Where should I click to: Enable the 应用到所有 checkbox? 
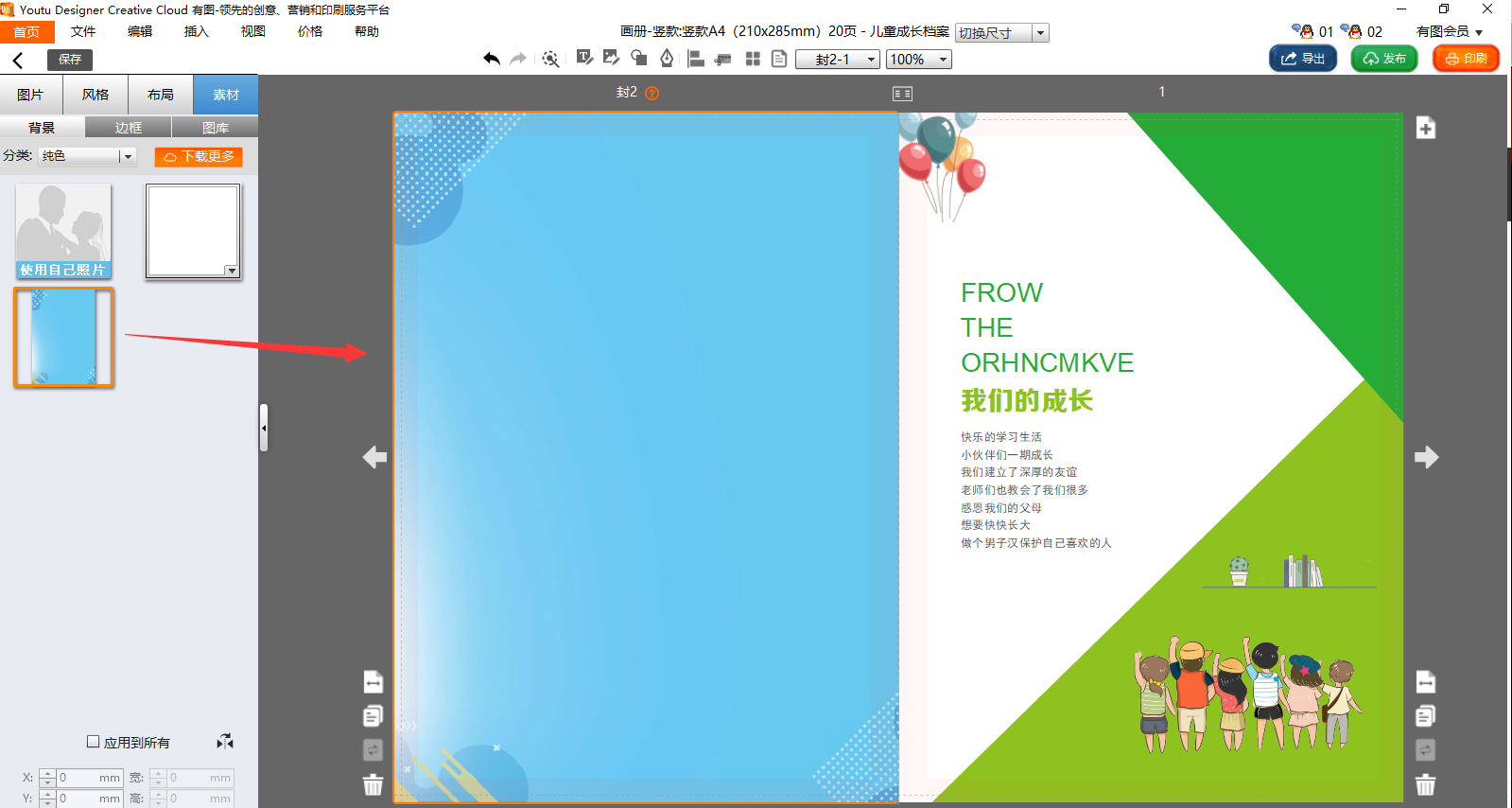tap(94, 742)
